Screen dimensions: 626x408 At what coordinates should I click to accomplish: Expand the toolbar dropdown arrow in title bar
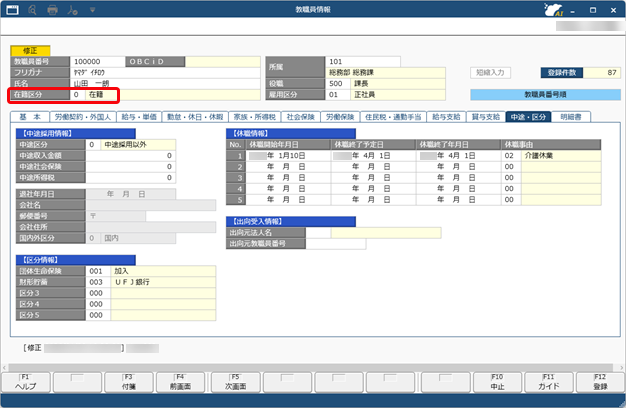[x=92, y=10]
